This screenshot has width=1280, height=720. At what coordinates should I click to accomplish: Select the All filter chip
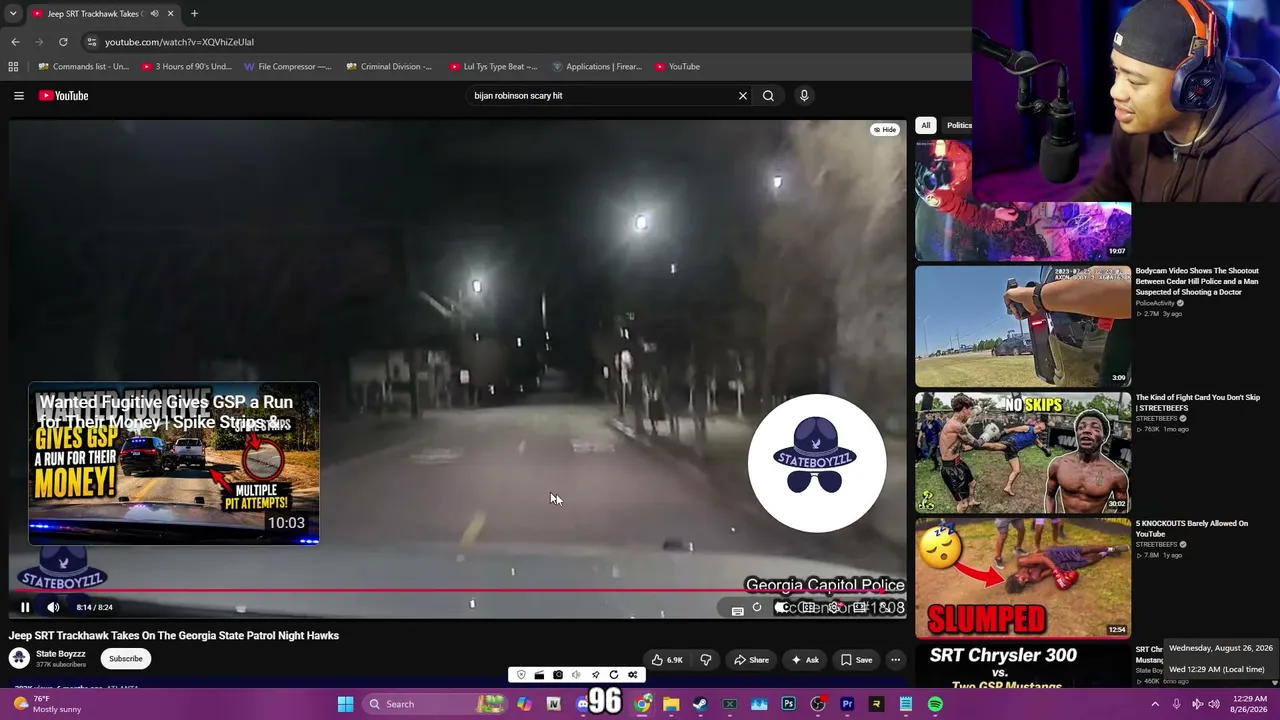pos(926,125)
